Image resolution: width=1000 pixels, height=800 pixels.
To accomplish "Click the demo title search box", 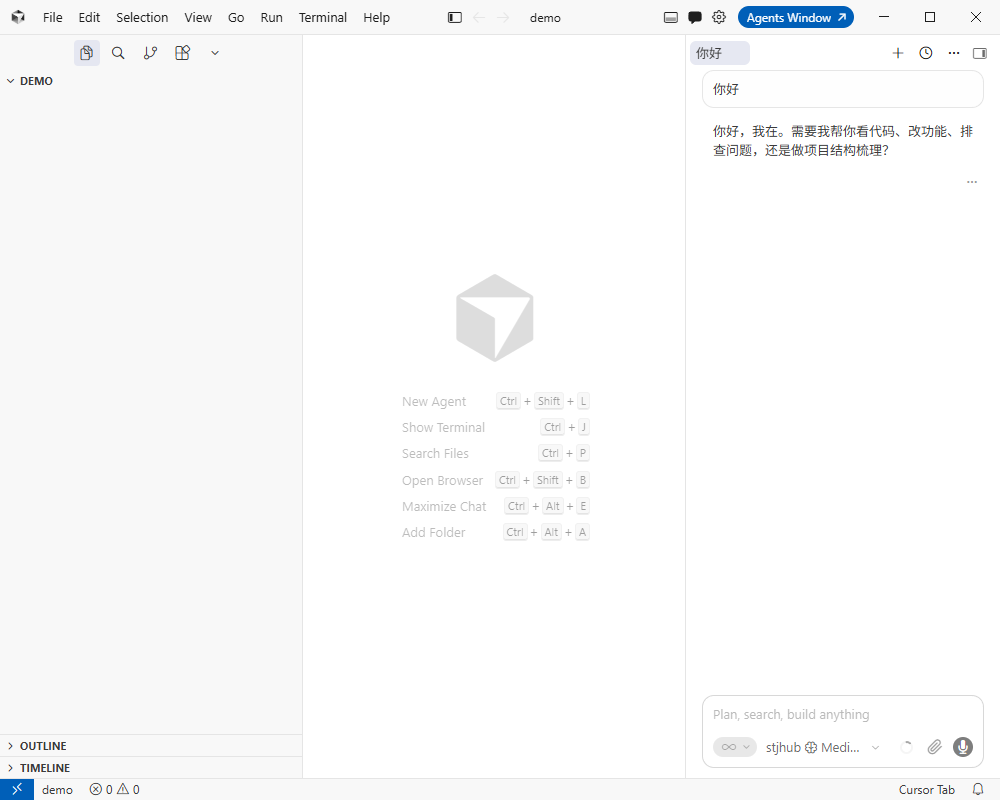I will pos(545,18).
